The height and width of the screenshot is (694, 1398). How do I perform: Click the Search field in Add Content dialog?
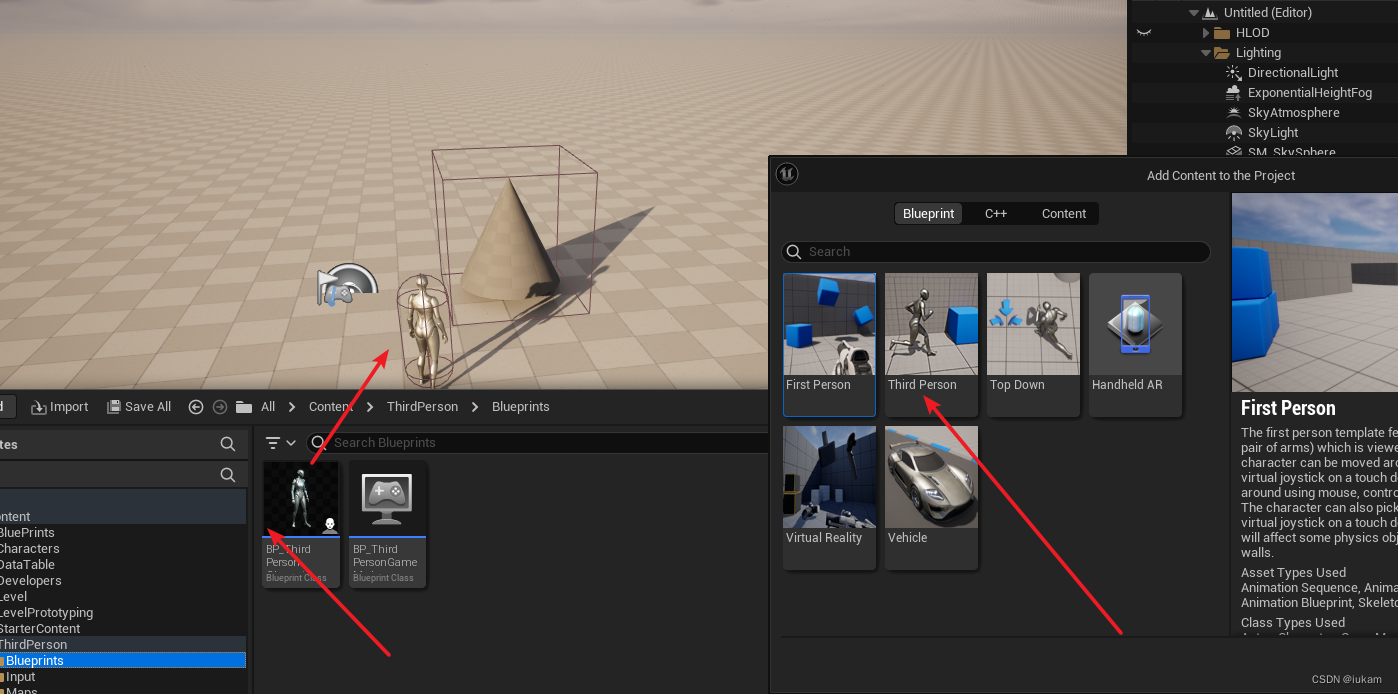(x=996, y=252)
